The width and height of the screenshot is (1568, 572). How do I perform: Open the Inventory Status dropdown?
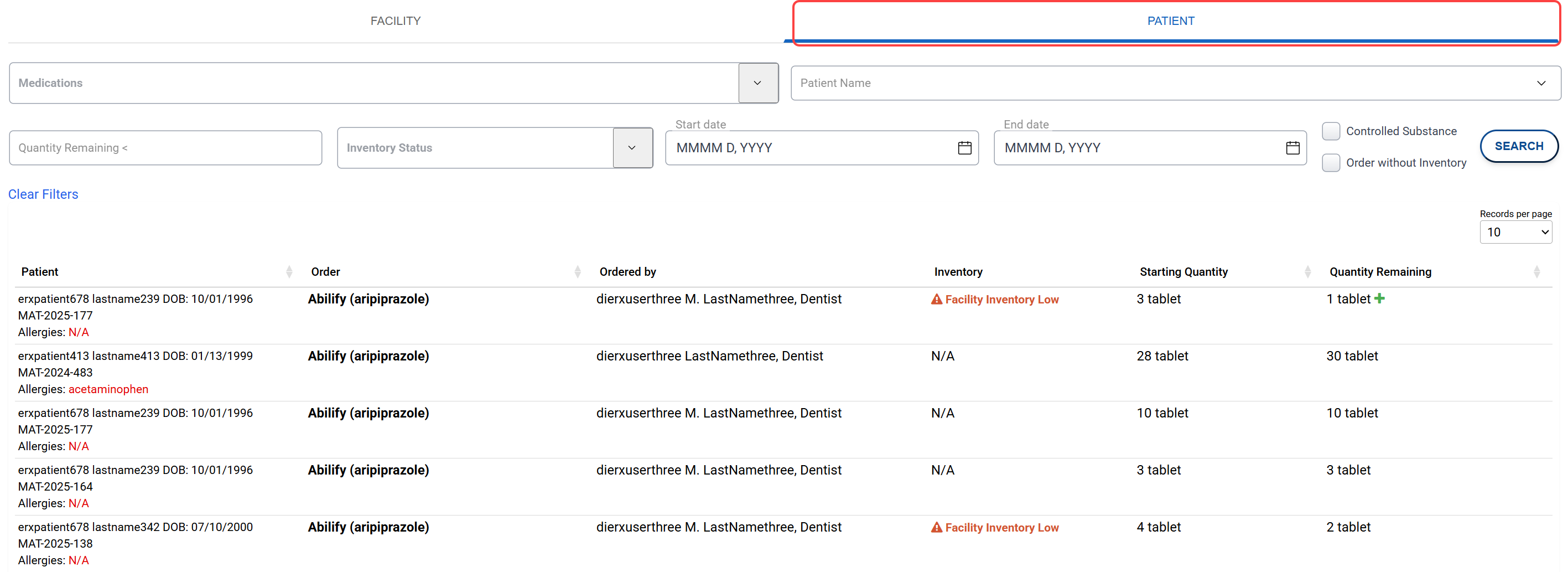tap(632, 148)
